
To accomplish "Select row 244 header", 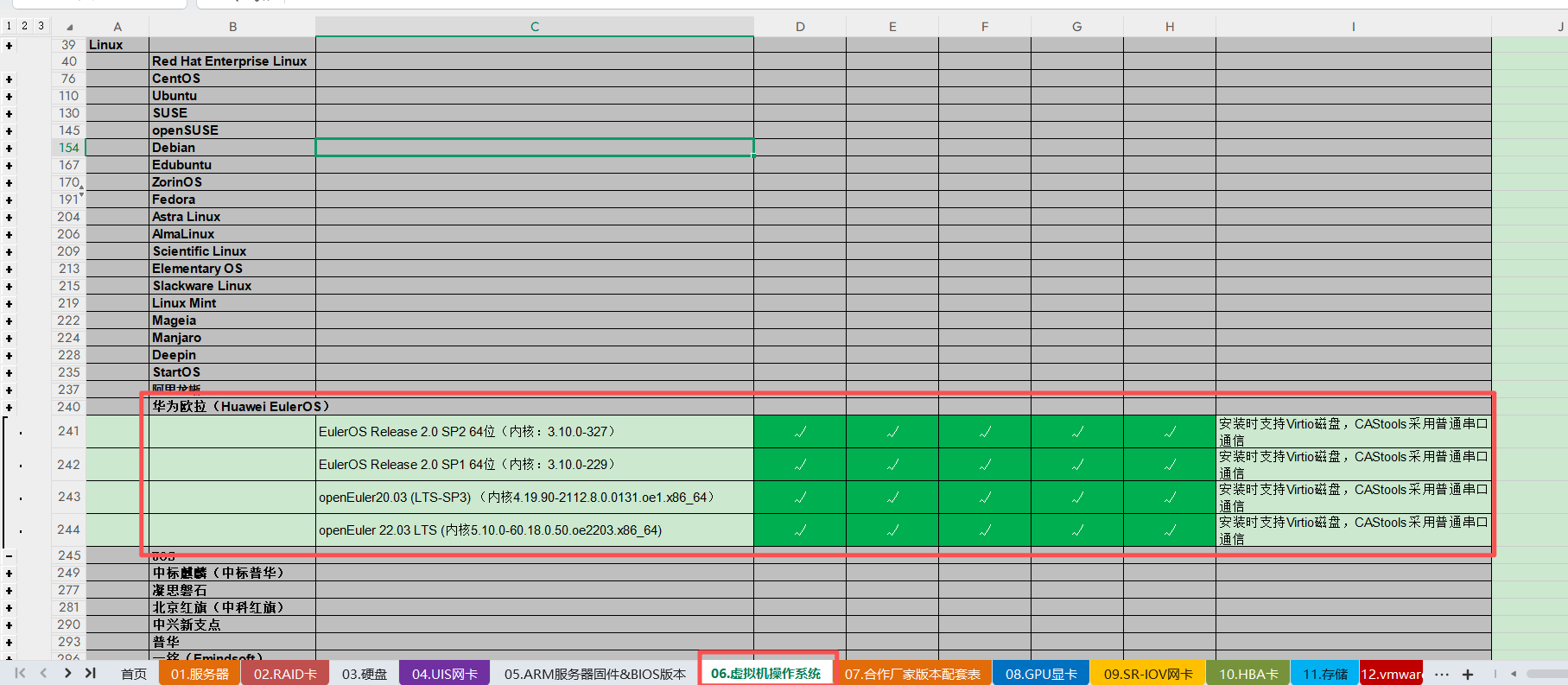I will 68,530.
